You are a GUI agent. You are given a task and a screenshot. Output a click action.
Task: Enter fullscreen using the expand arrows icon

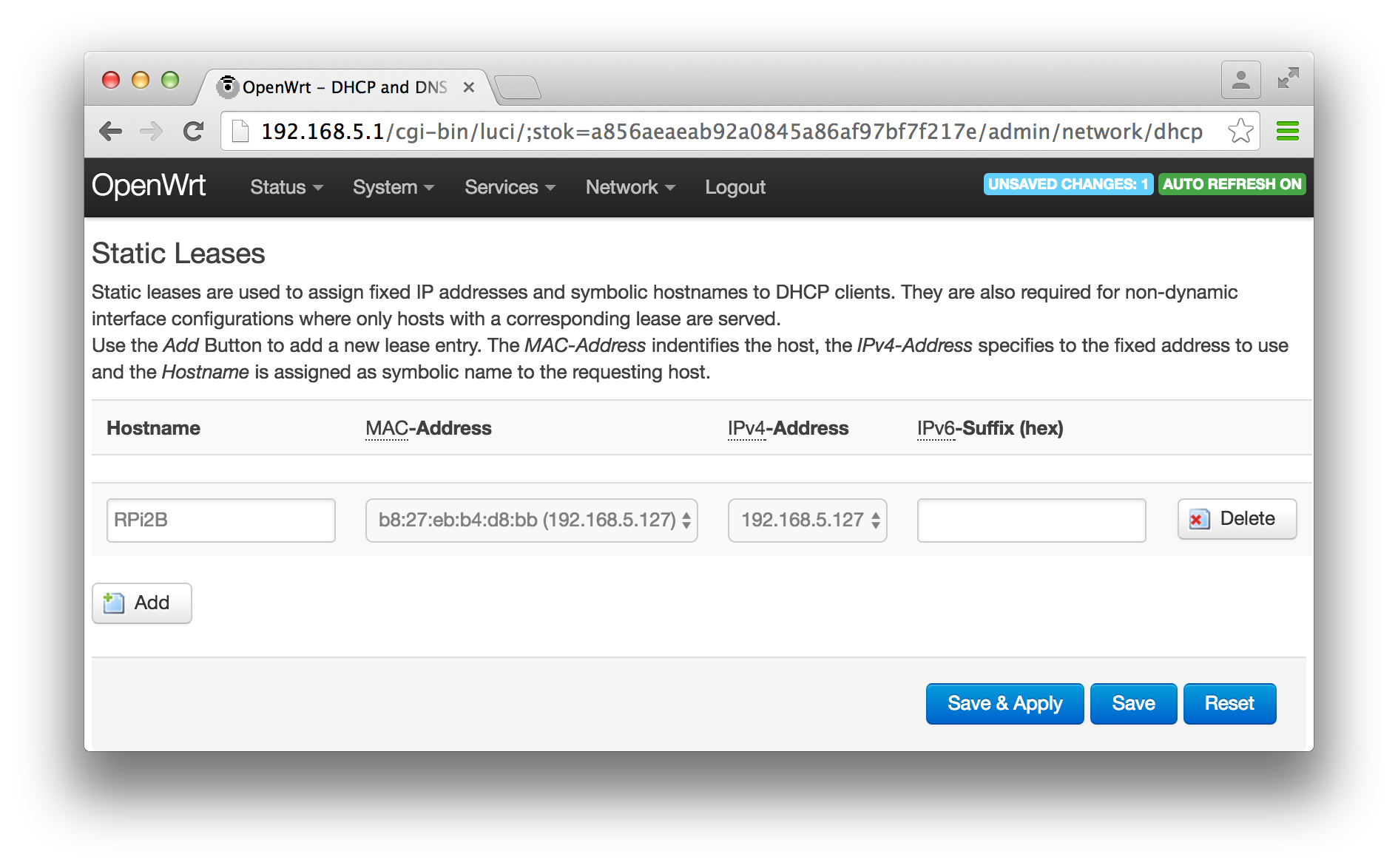(x=1288, y=78)
